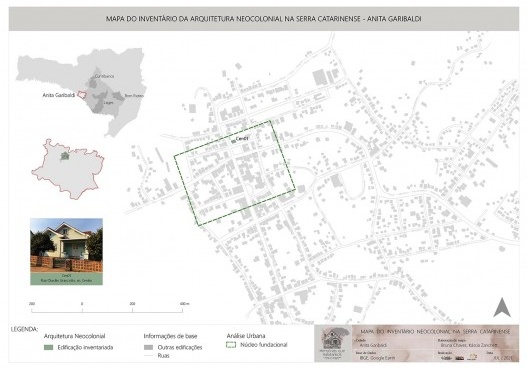Screen dimensions: 528x368
Task: Click the Anita Garibaldi label on inset map
Action: 59,95
